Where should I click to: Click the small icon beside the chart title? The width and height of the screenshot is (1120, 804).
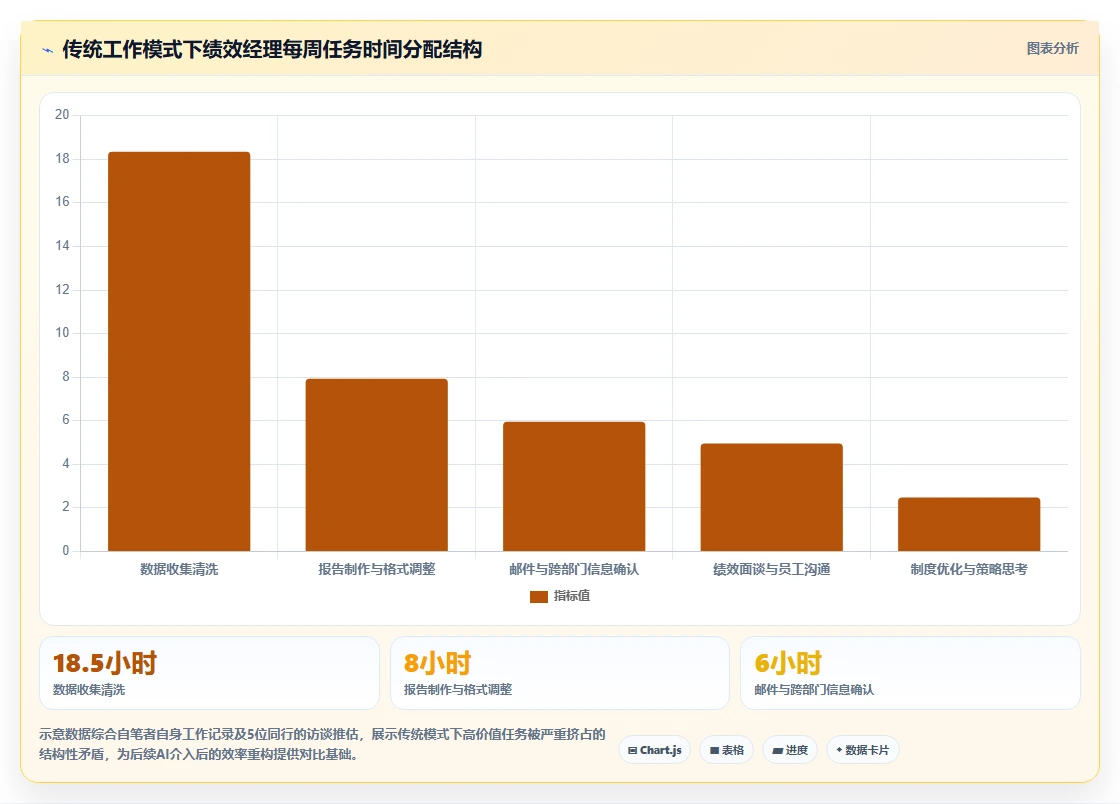(x=48, y=50)
